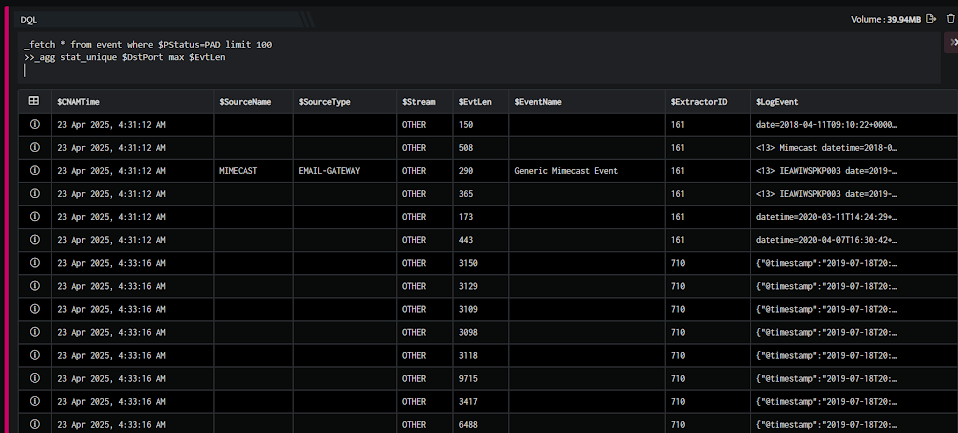Click ExtractorID 161 in the EvtLen 443 row
This screenshot has height=433, width=958.
[678, 240]
